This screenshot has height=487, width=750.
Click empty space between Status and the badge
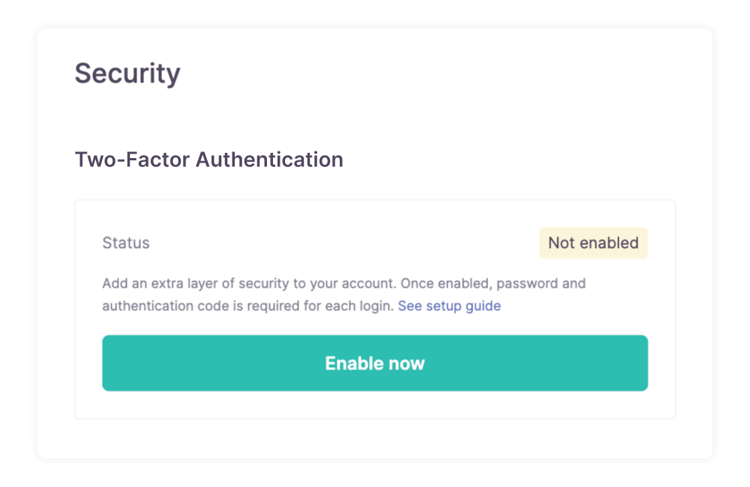pyautogui.click(x=340, y=243)
